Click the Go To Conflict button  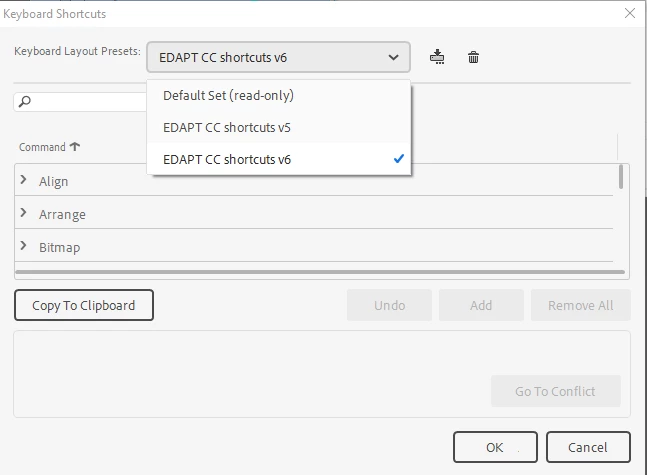point(555,391)
